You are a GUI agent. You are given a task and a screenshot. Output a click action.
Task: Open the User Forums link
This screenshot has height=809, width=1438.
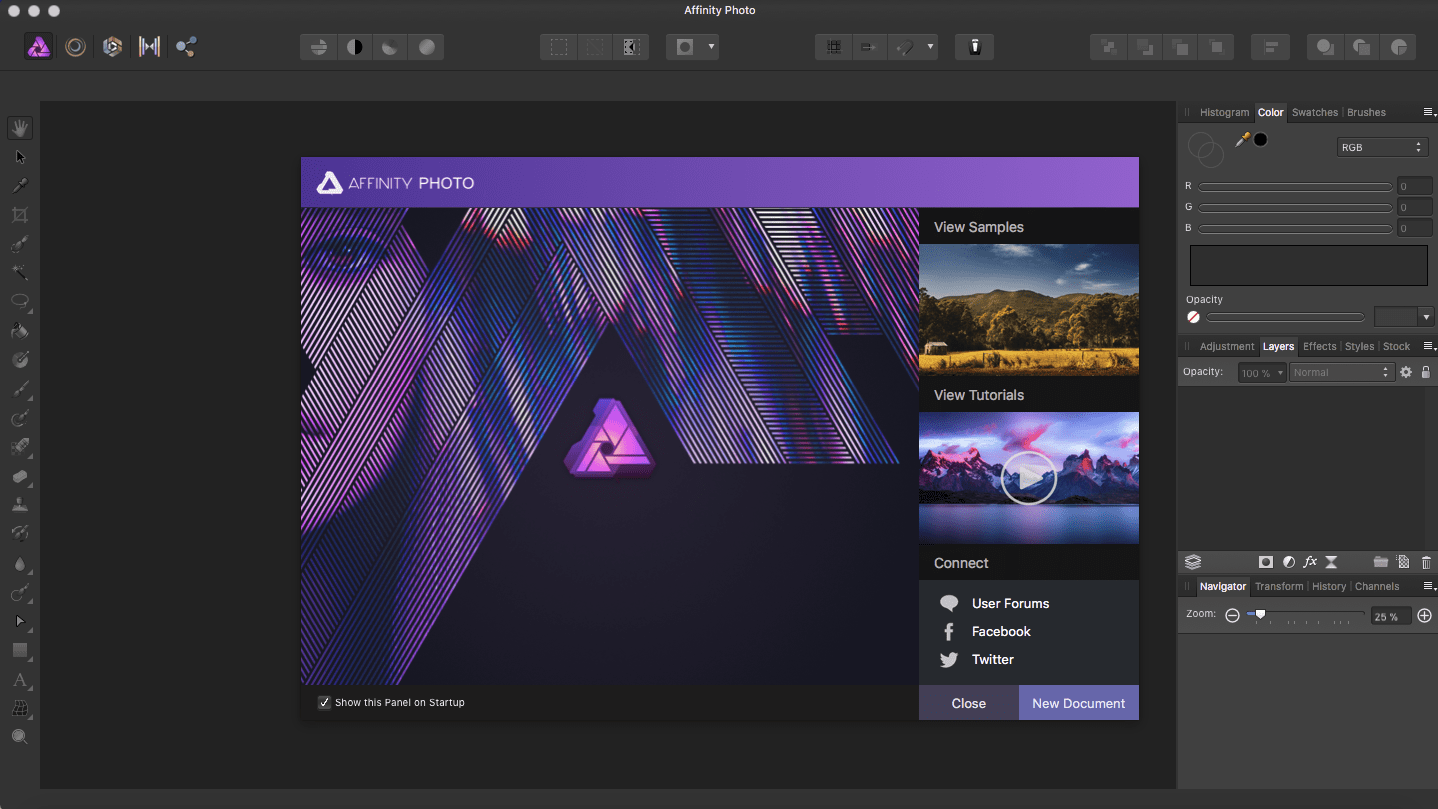click(1010, 603)
